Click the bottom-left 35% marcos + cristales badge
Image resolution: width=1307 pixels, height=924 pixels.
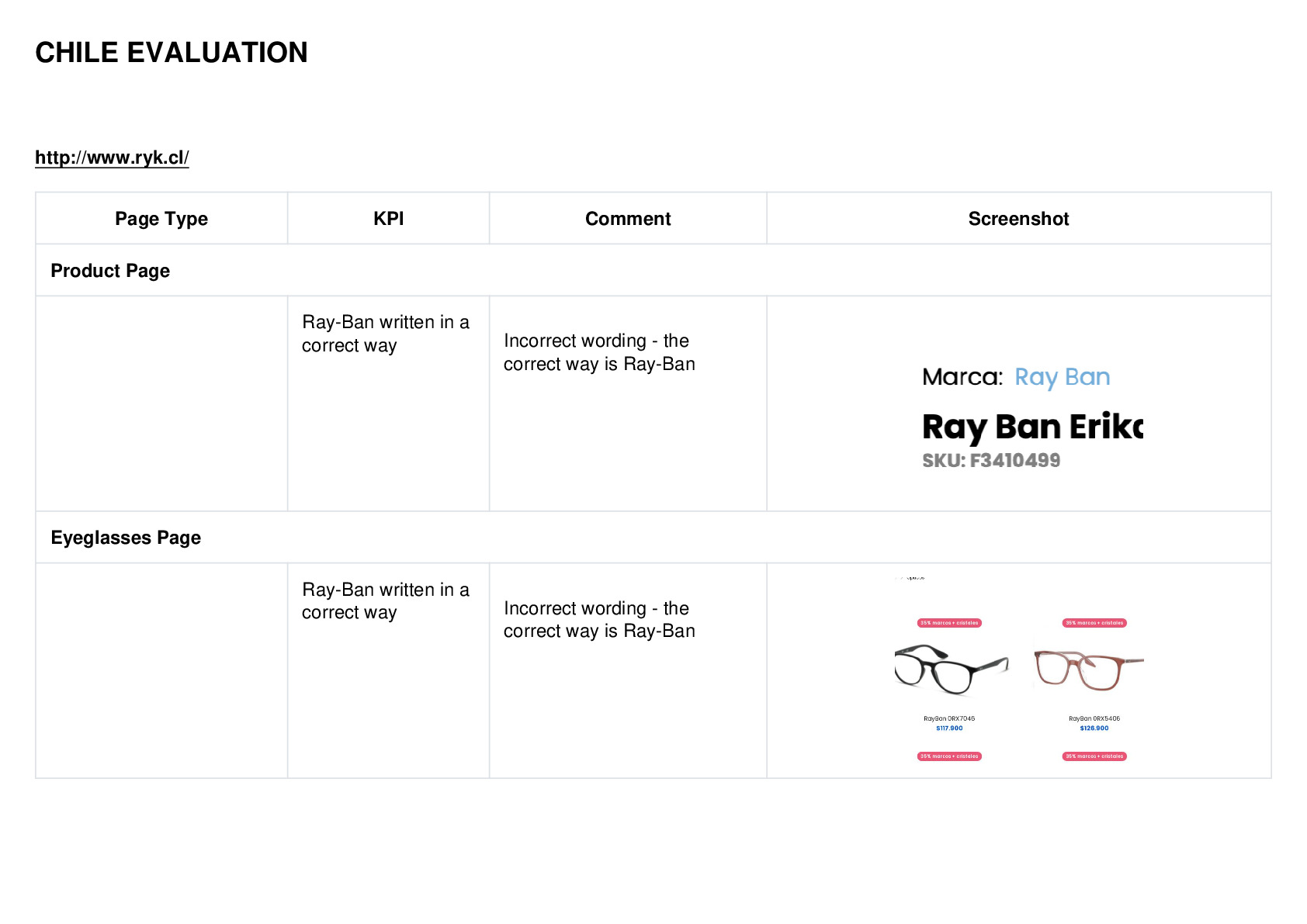coord(949,756)
